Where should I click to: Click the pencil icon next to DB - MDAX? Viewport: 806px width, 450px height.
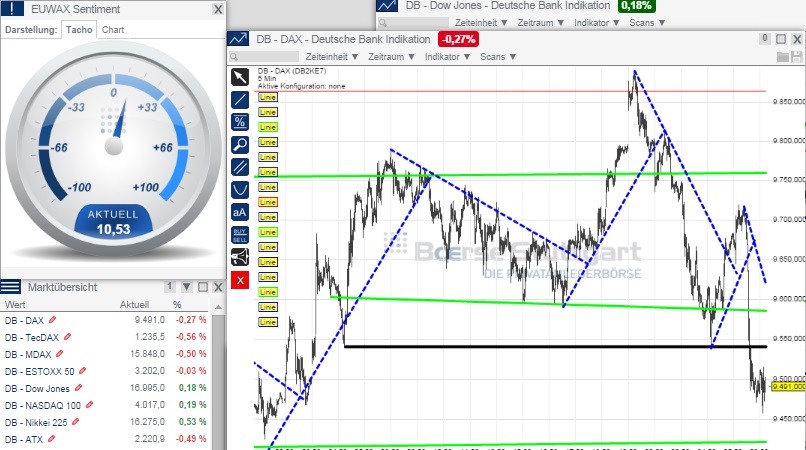point(60,354)
